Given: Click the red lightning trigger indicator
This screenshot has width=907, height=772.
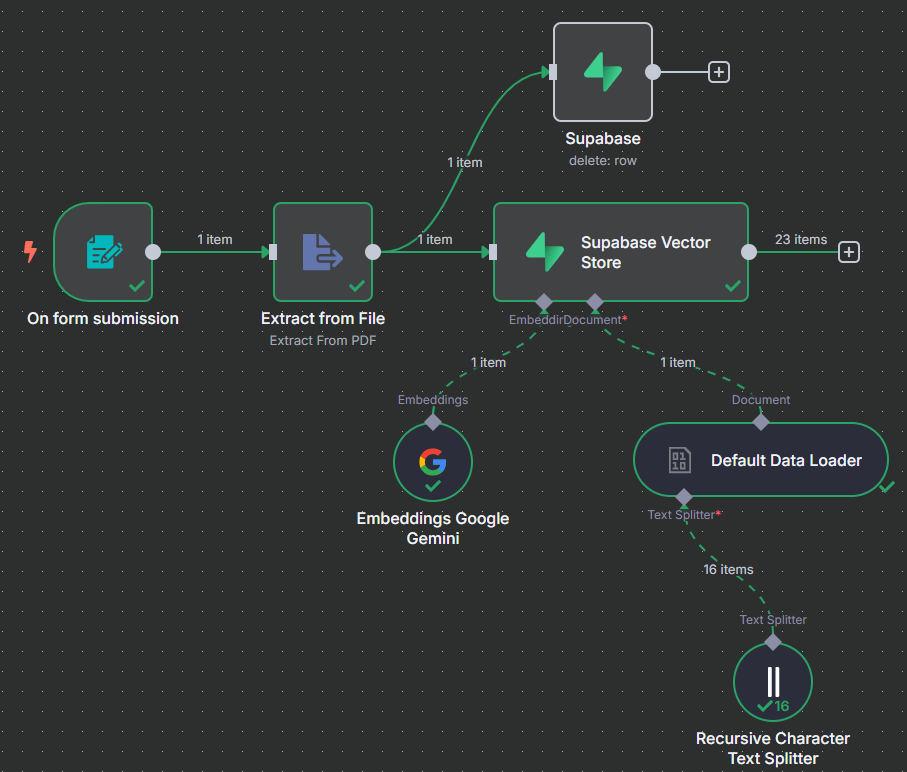Looking at the screenshot, I should pyautogui.click(x=30, y=252).
